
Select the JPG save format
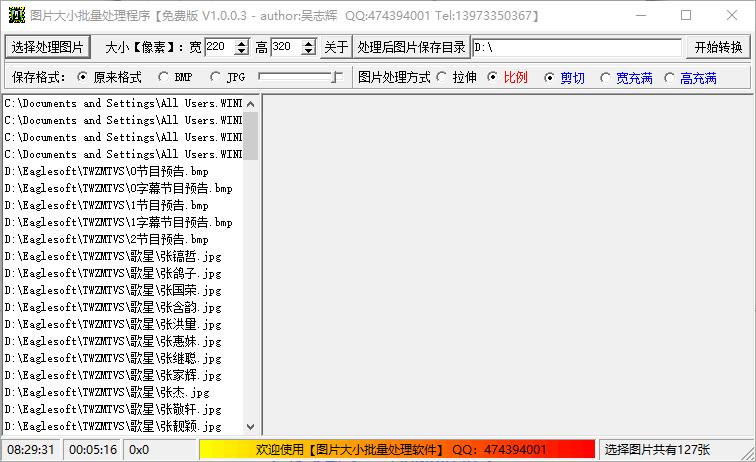click(x=228, y=77)
